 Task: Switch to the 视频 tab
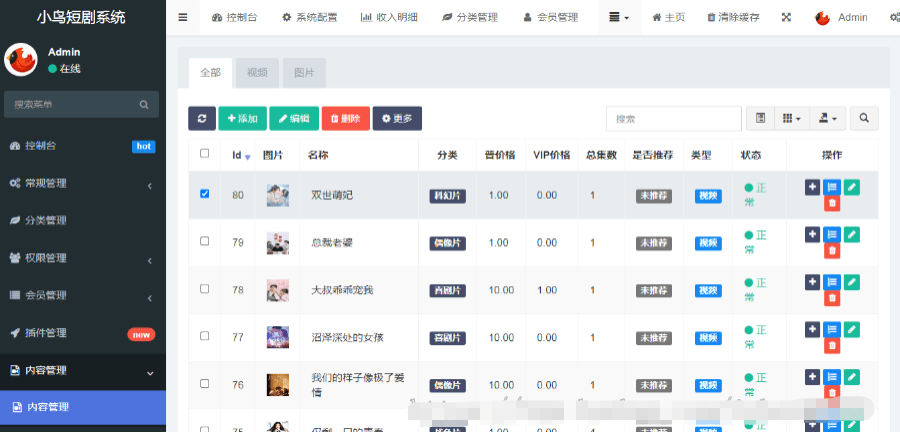(257, 73)
